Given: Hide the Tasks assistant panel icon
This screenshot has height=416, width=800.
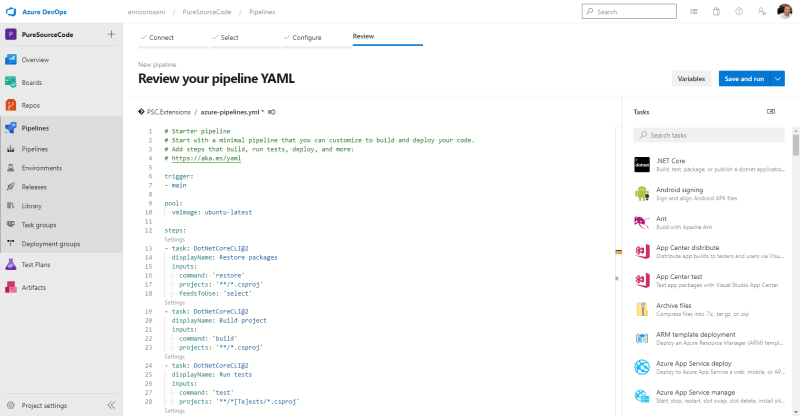Looking at the screenshot, I should [771, 111].
